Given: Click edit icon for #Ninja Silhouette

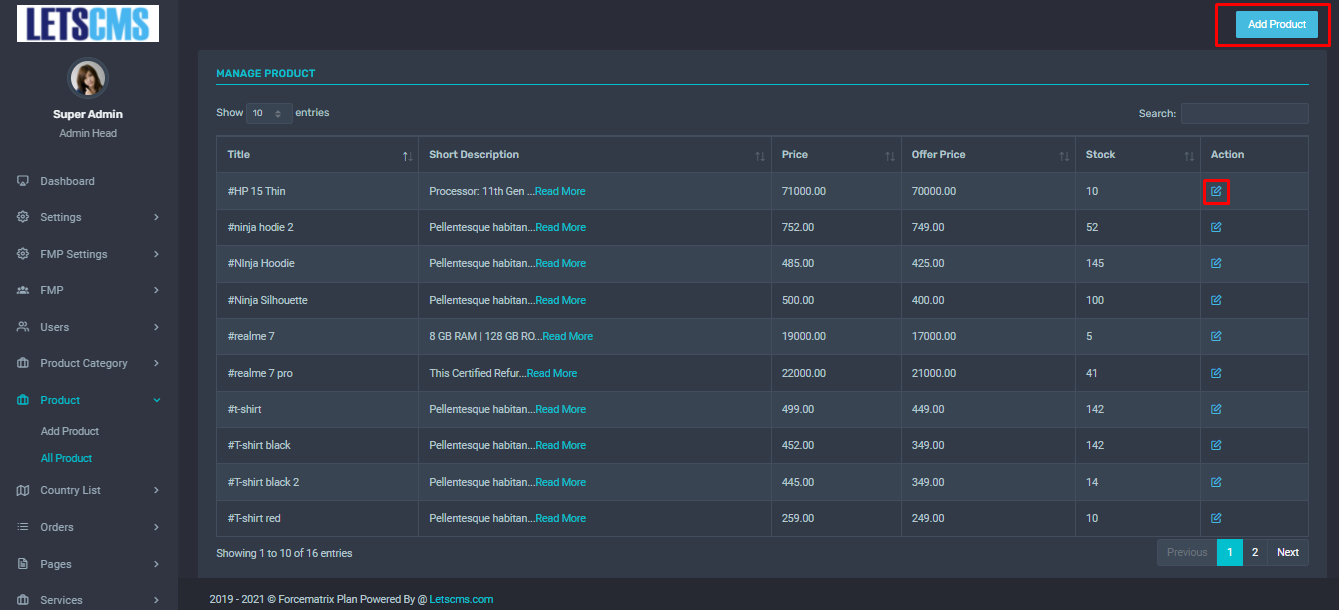Looking at the screenshot, I should coord(1216,300).
